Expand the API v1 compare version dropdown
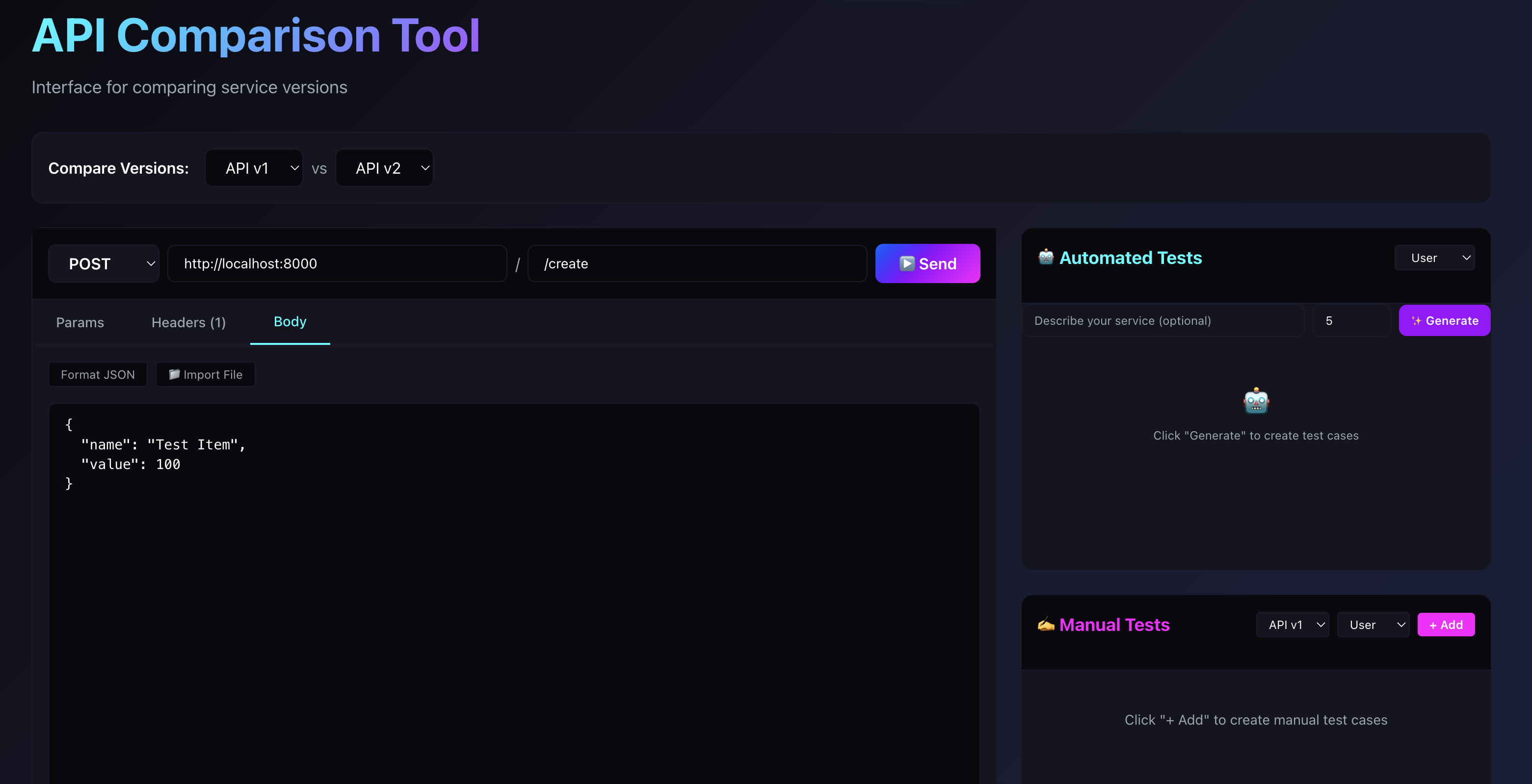The width and height of the screenshot is (1532, 784). pos(254,168)
